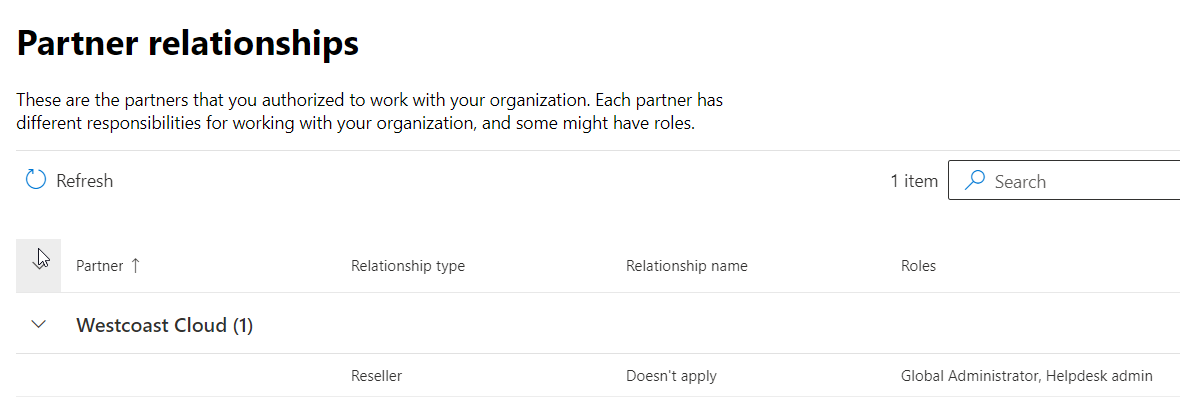Open the Global Administrator, Helpdesk admin roles
The image size is (1180, 398).
pos(1026,375)
